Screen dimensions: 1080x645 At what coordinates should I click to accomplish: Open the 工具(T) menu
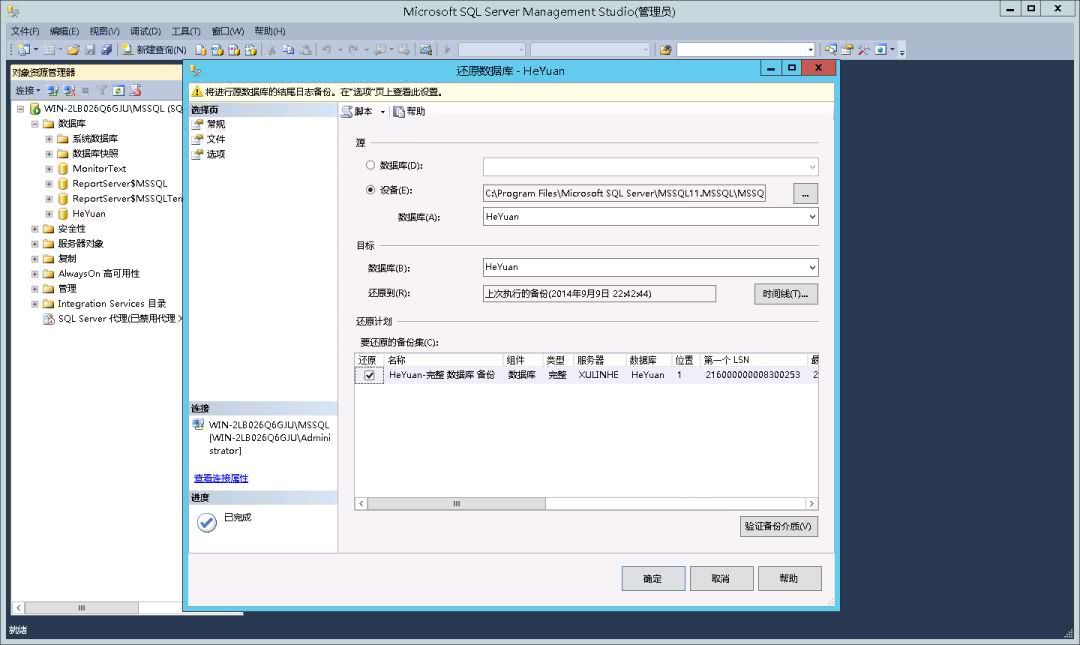pos(186,31)
